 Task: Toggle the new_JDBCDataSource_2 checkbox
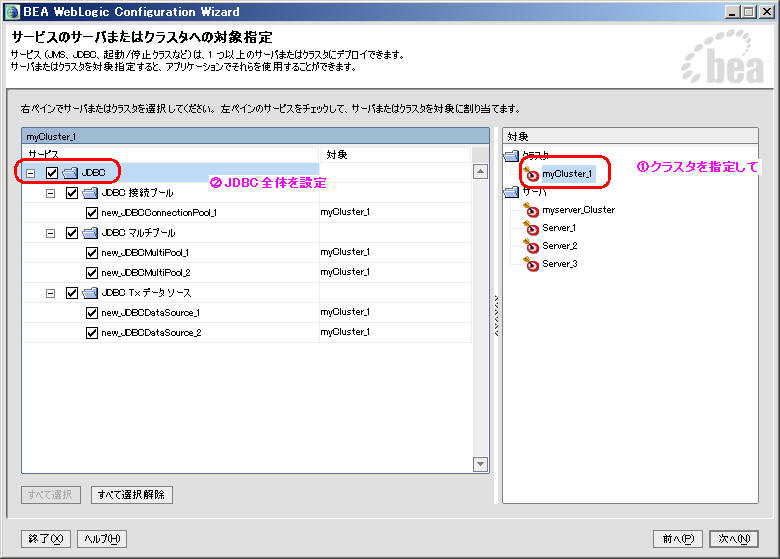click(x=92, y=333)
